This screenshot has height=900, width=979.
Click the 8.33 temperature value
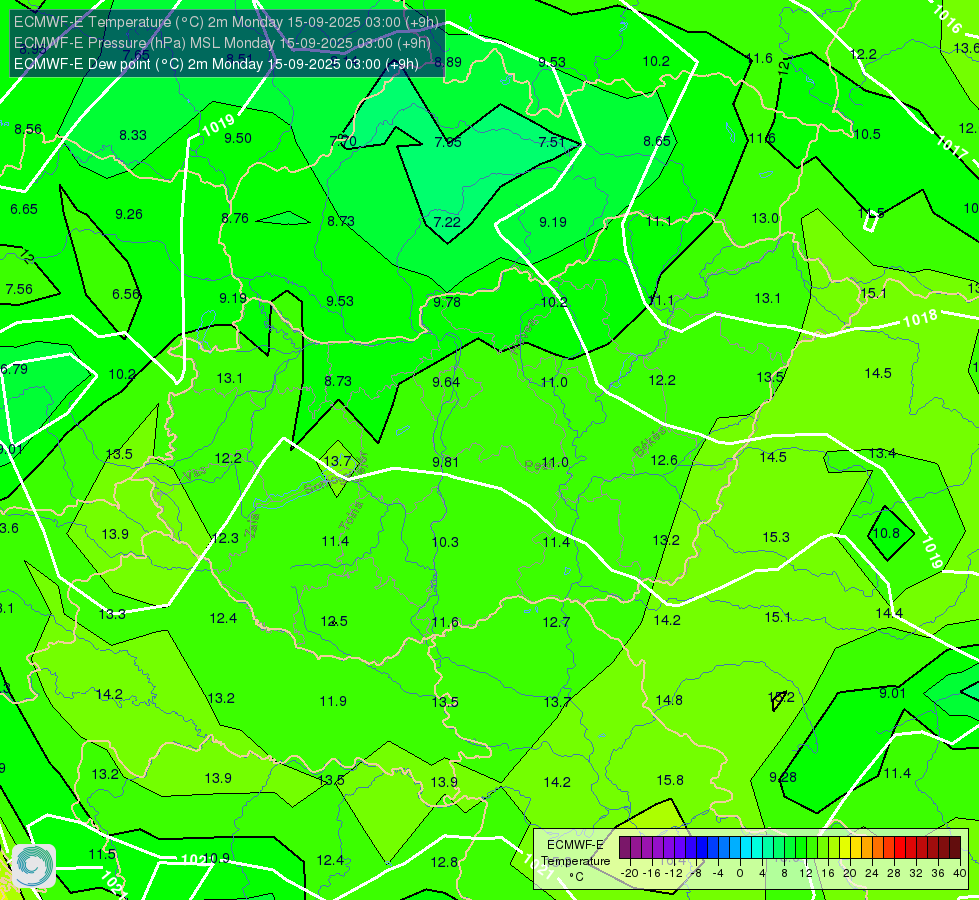pos(133,135)
